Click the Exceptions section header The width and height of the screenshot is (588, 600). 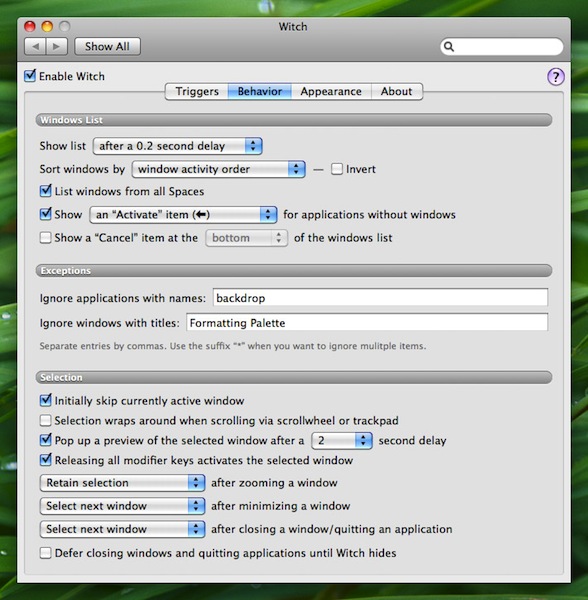pyautogui.click(x=294, y=271)
